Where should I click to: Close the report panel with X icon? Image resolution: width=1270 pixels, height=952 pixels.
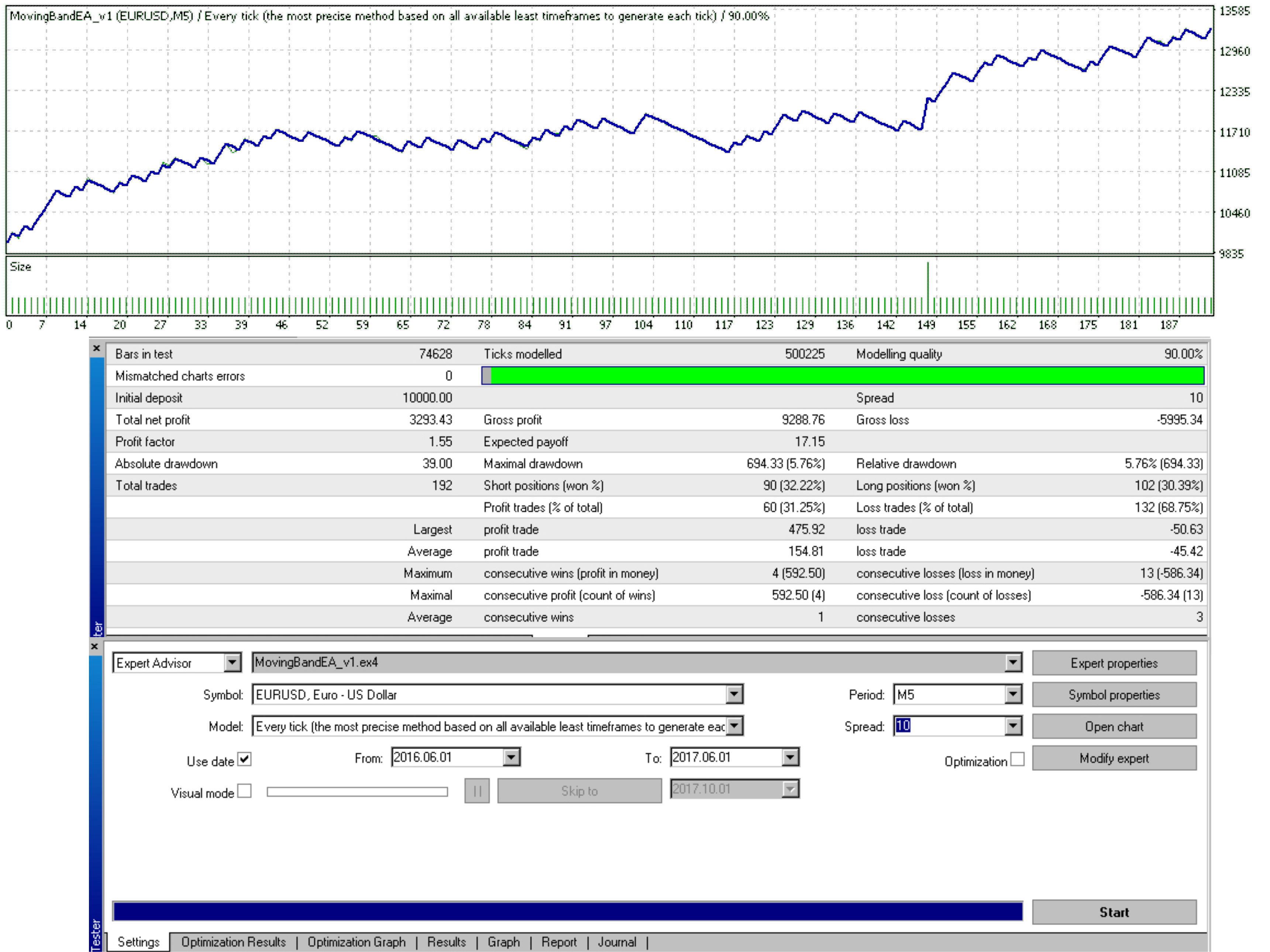tap(96, 348)
